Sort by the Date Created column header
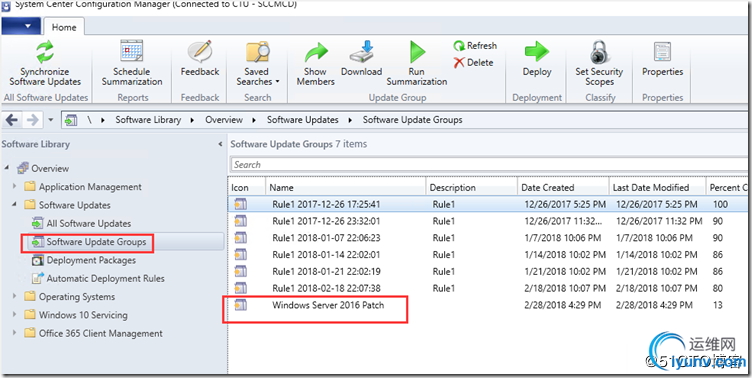The width and height of the screenshot is (752, 378). tap(563, 188)
